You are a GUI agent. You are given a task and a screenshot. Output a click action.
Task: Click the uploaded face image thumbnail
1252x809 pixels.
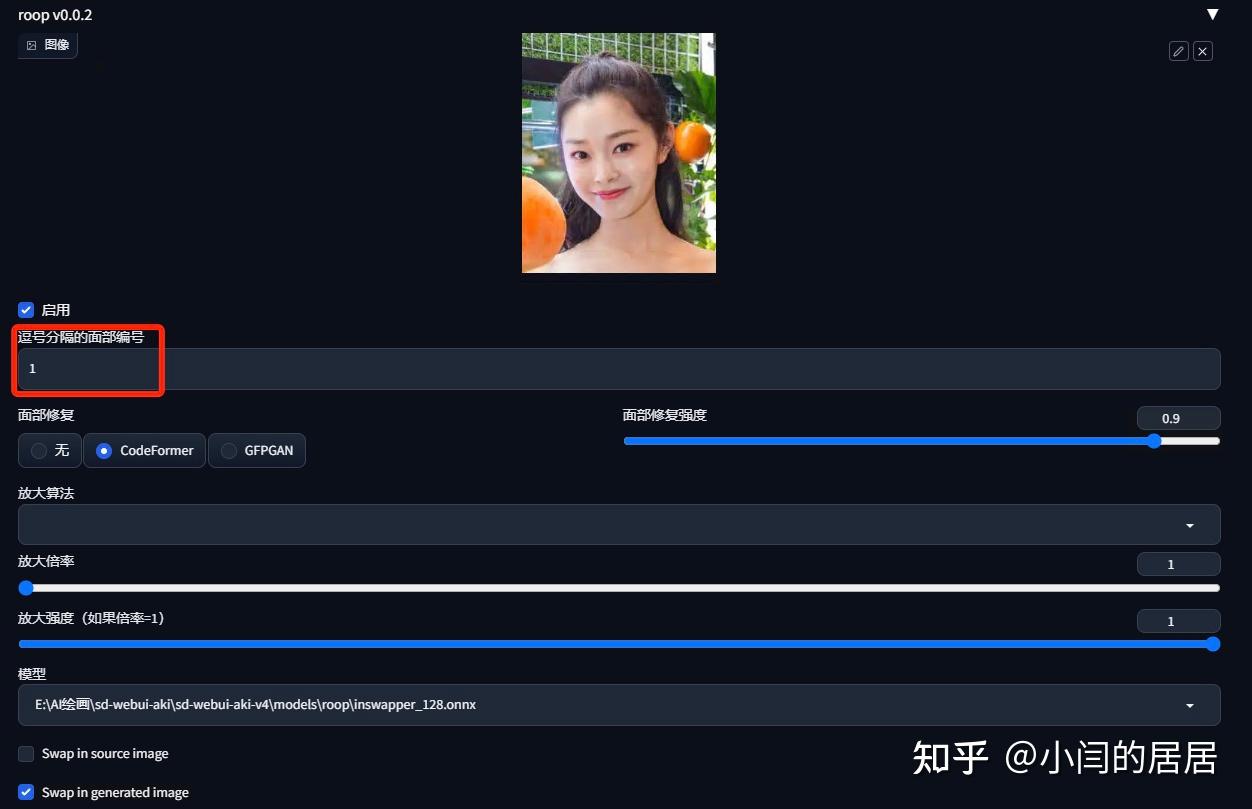tap(618, 152)
